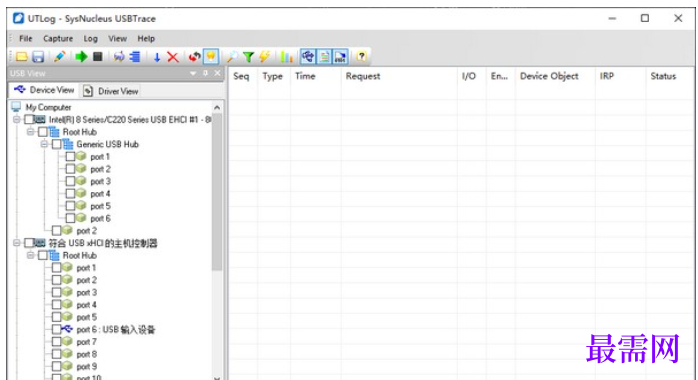The height and width of the screenshot is (380, 698).
Task: Check the Generic USB Hub checkbox
Action: tap(57, 144)
